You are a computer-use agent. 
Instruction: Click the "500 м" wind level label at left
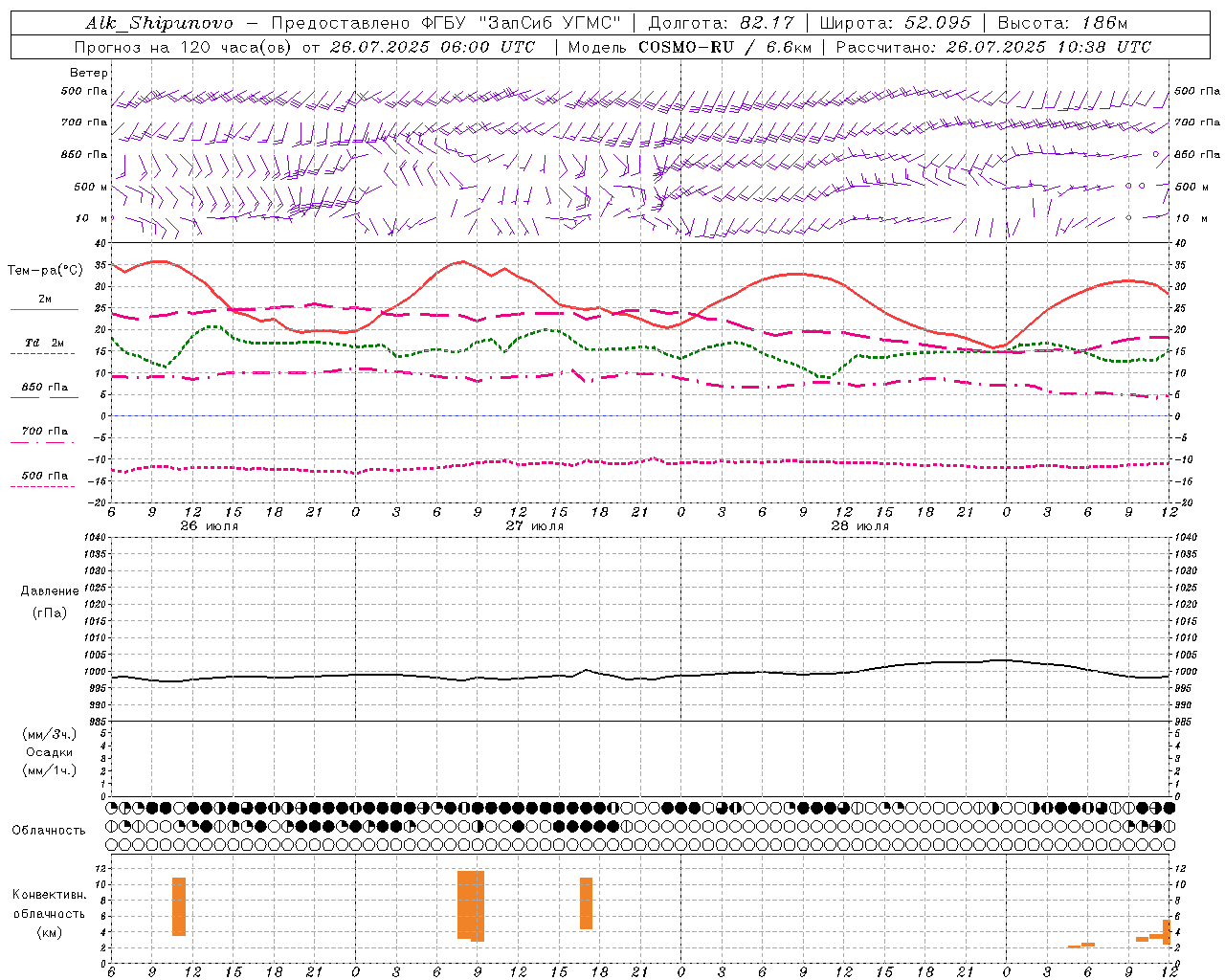coord(91,187)
